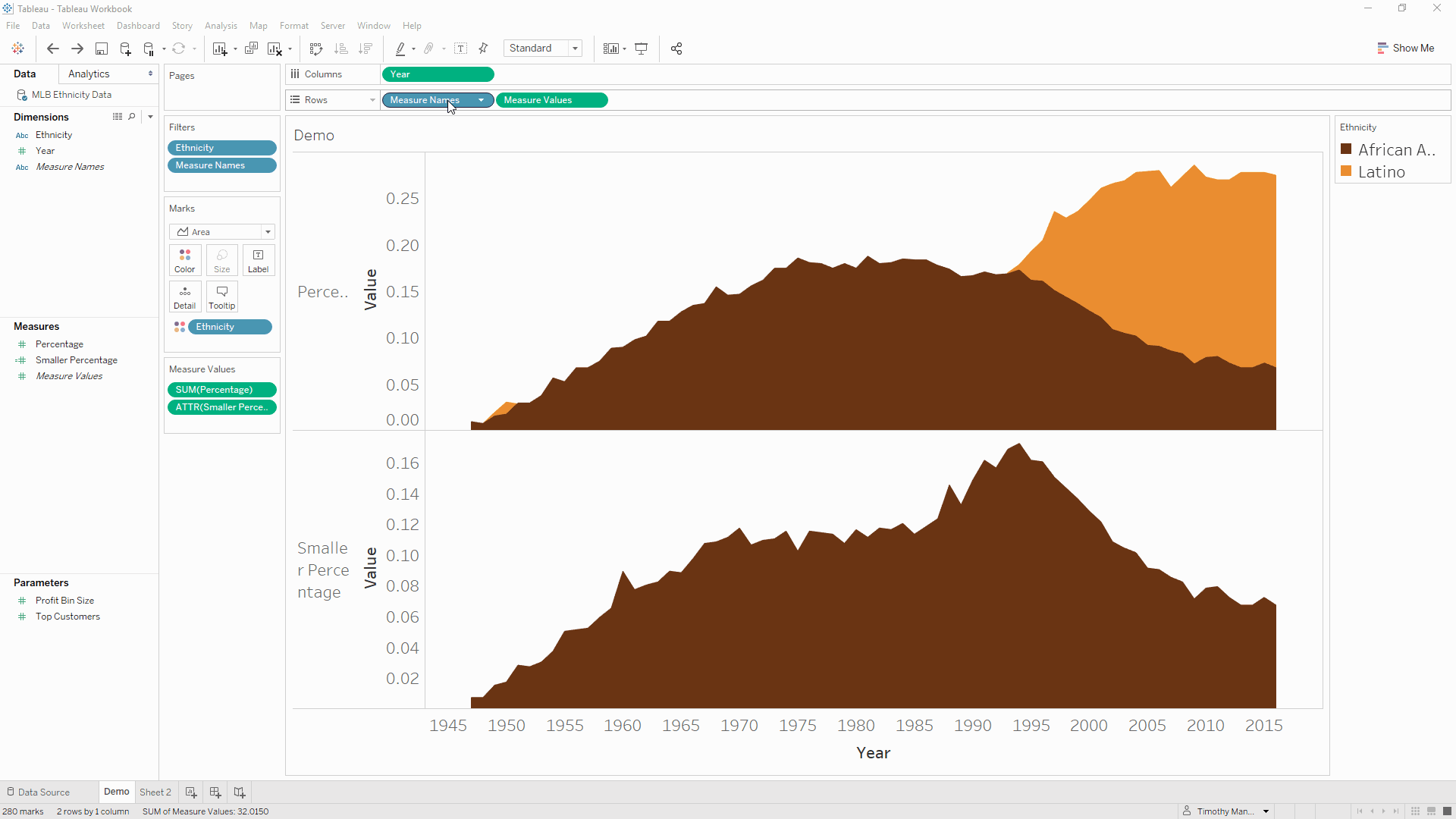Switch to the Analytics pane
The height and width of the screenshot is (819, 1456).
89,74
